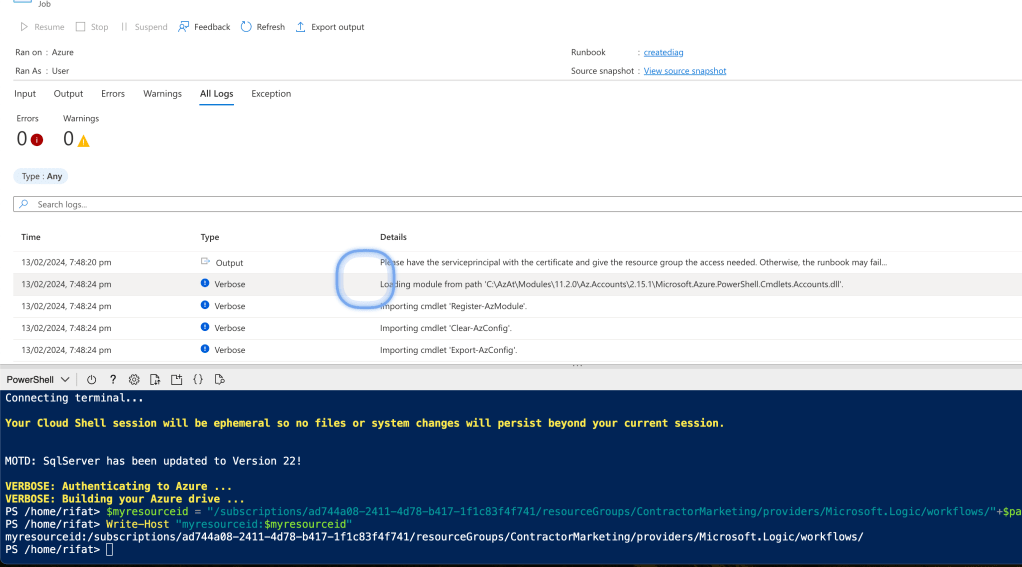View the source snapshot link
The height and width of the screenshot is (567, 1022).
[684, 70]
